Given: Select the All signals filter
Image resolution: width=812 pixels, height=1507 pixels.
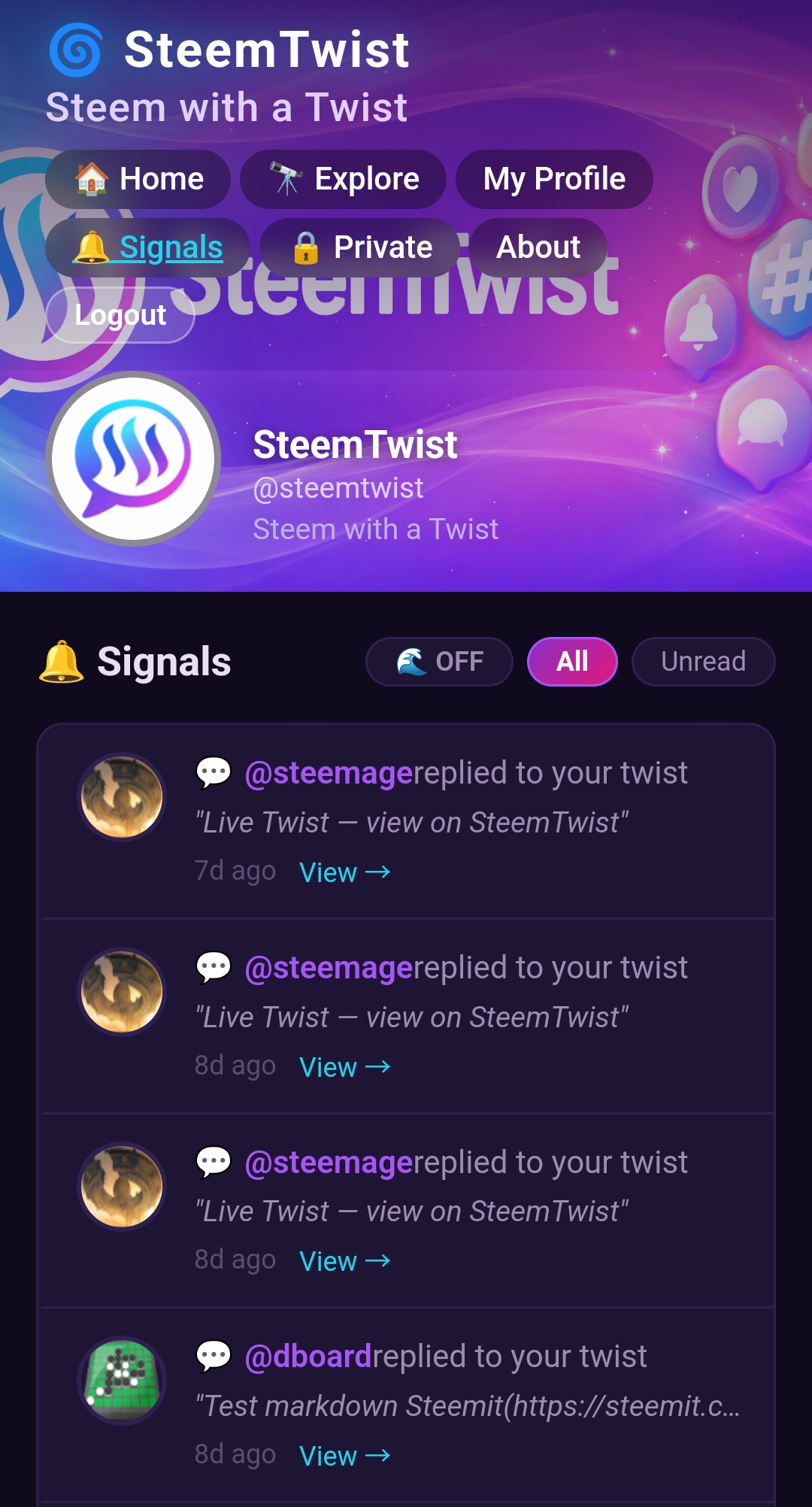Looking at the screenshot, I should [572, 662].
